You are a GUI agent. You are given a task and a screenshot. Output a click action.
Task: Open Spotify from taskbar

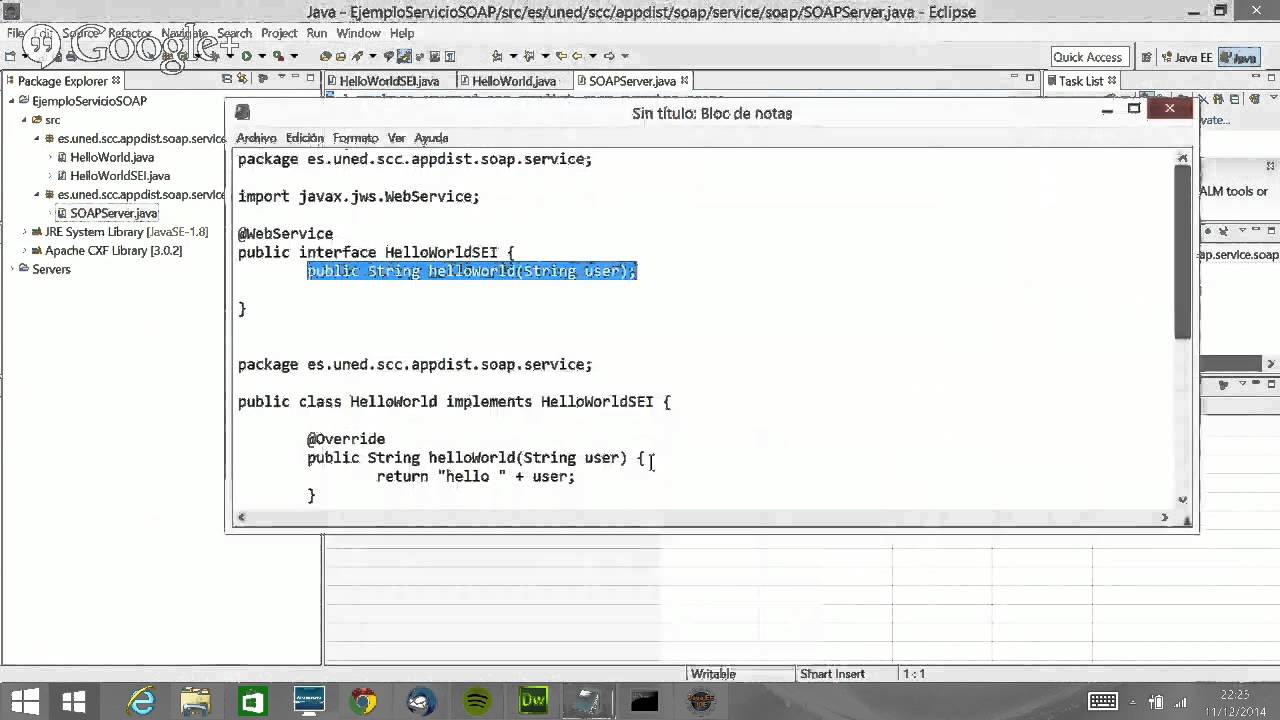(476, 702)
